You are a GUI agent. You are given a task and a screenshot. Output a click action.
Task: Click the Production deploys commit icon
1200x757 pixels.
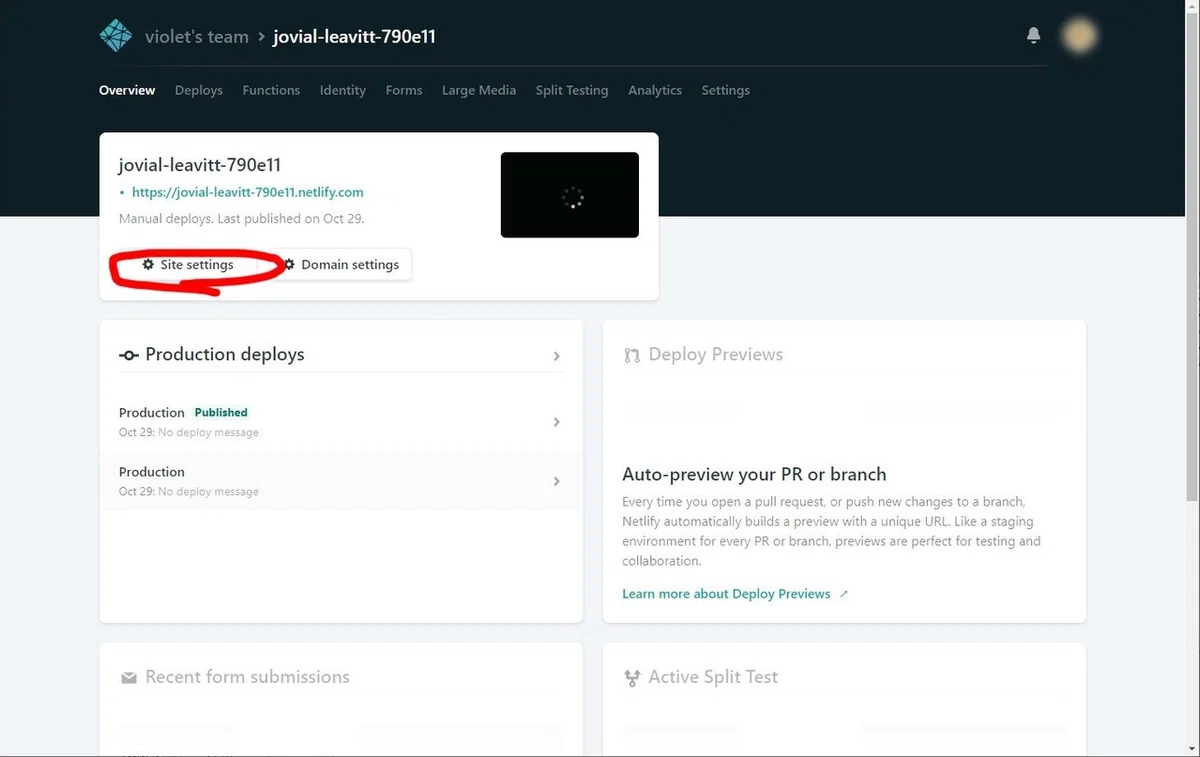pos(128,355)
